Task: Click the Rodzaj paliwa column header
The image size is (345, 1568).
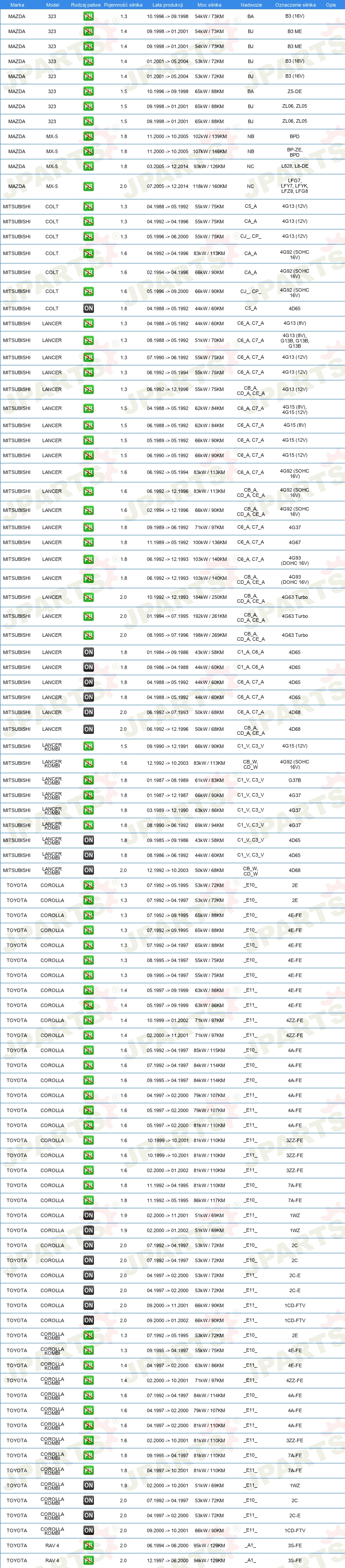Action: pos(86,5)
